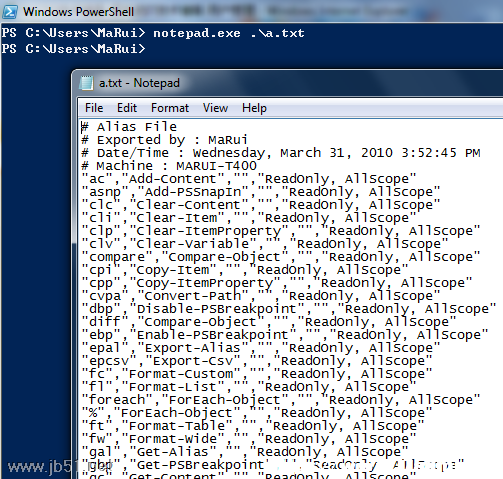Place cursor on "# Alias File" line
Screen dimensions: 503x479
point(129,127)
